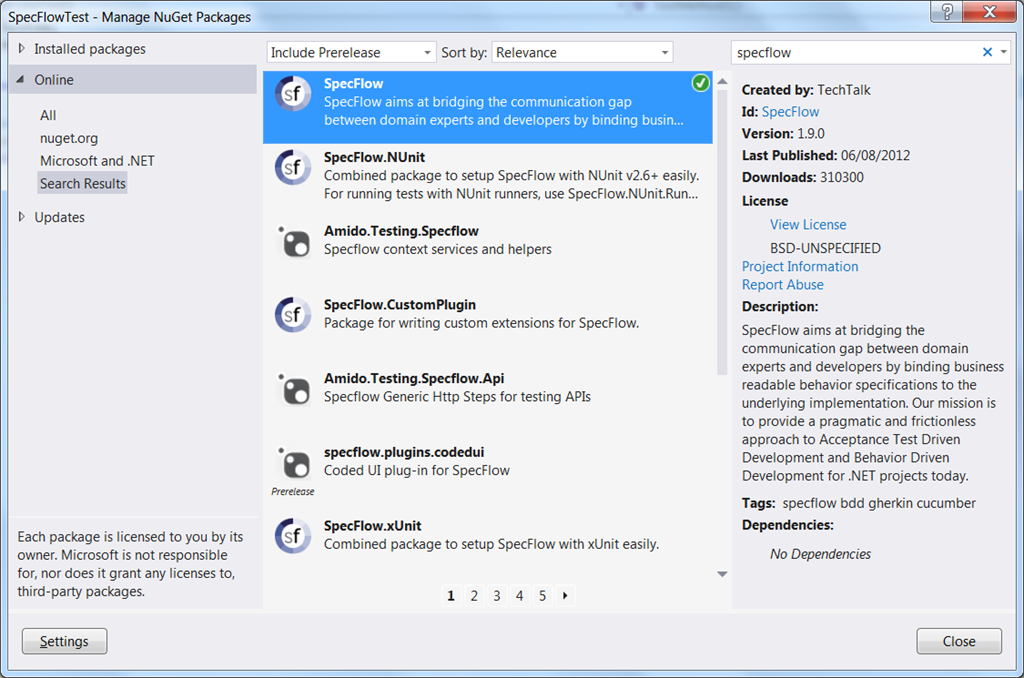
Task: Click the Version 1.9.0 text
Action: point(783,134)
